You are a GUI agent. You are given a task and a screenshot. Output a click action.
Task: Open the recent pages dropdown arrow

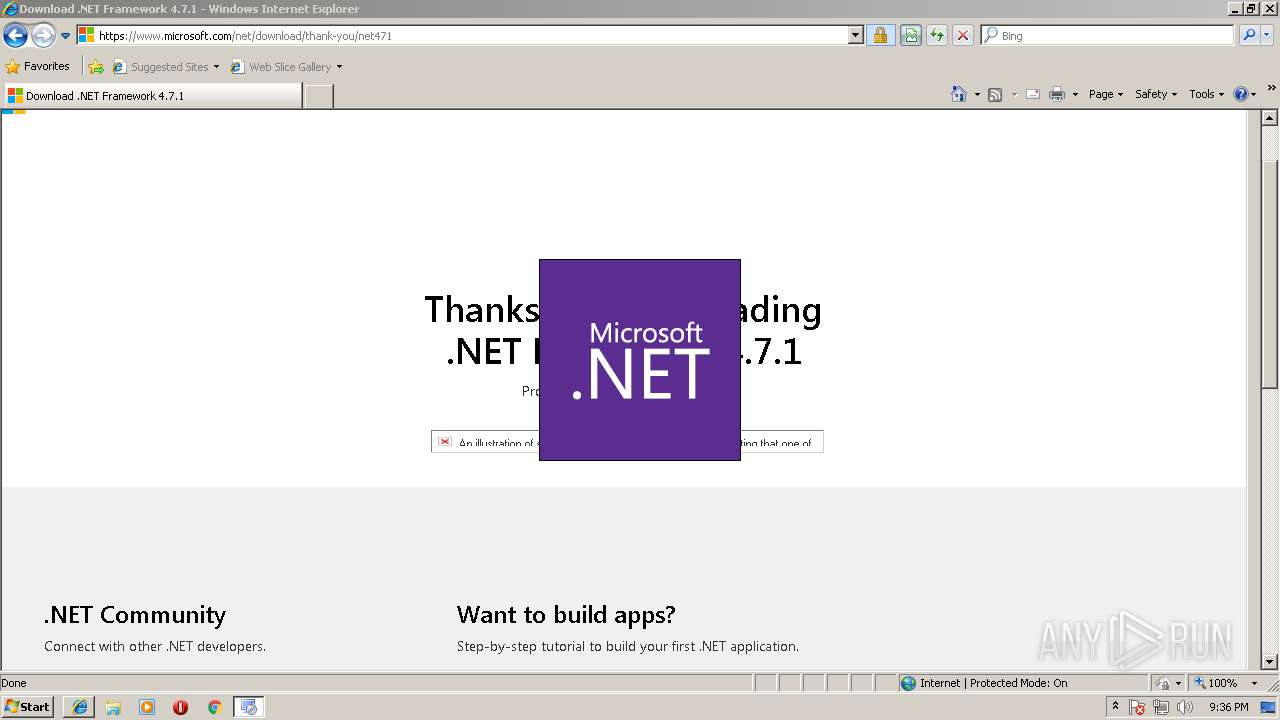[66, 36]
